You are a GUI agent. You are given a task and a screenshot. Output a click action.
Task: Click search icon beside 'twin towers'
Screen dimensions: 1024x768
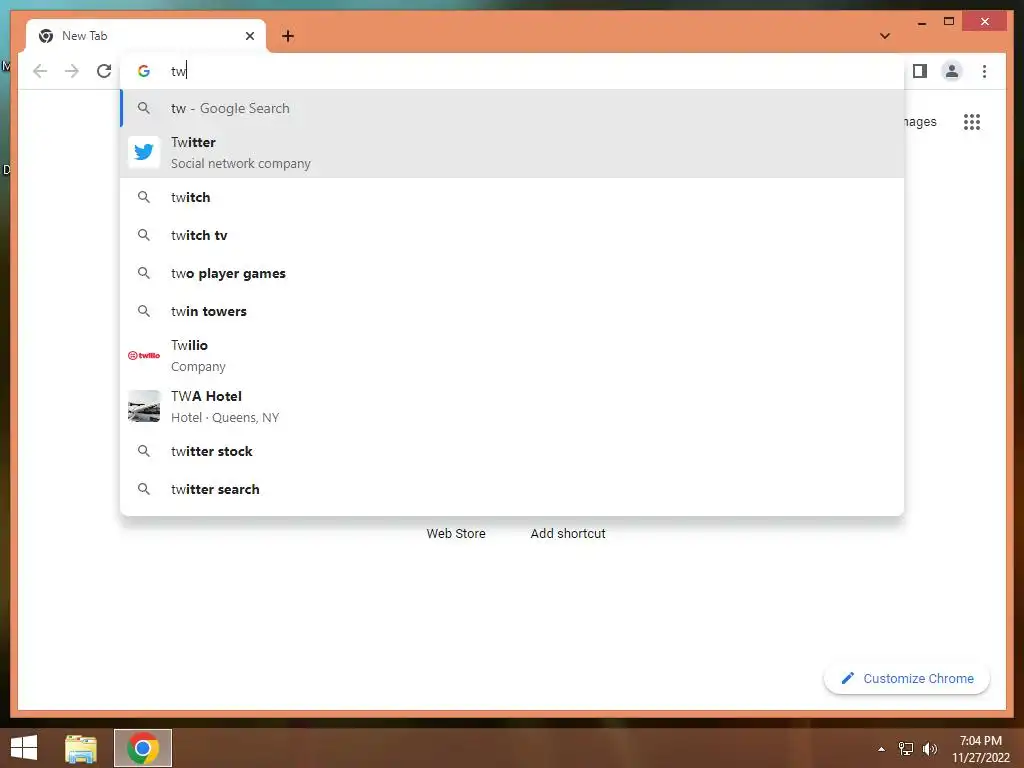(144, 311)
